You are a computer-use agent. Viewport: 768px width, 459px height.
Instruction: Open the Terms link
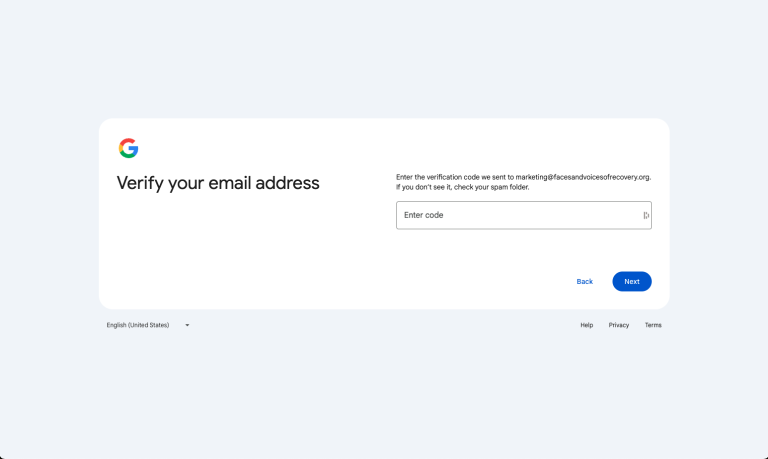[653, 325]
